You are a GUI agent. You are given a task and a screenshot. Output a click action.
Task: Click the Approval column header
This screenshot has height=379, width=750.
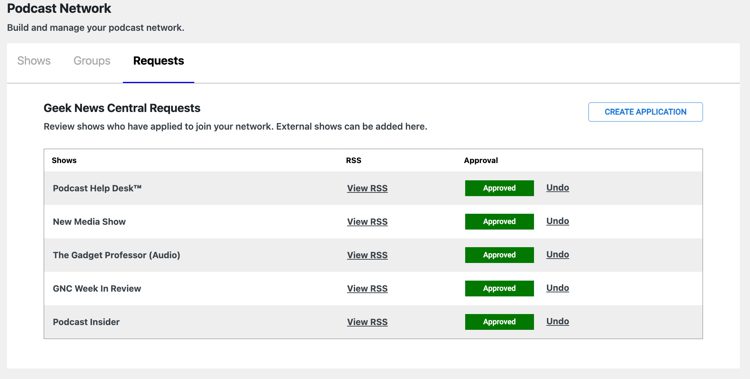coord(481,160)
